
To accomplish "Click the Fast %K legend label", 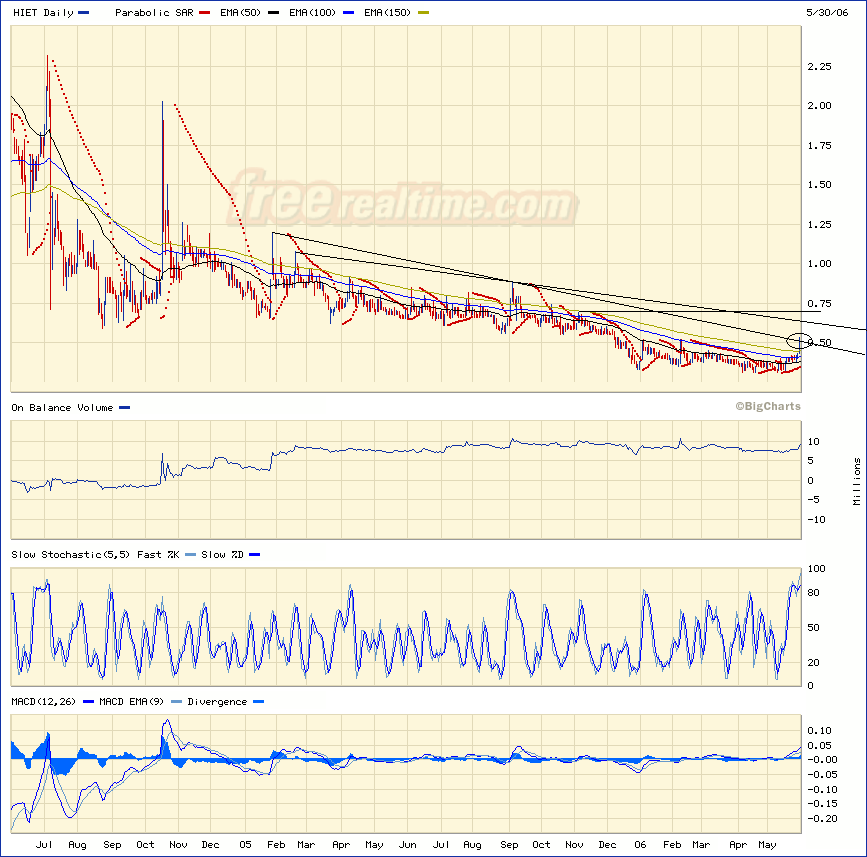I will click(x=158, y=555).
